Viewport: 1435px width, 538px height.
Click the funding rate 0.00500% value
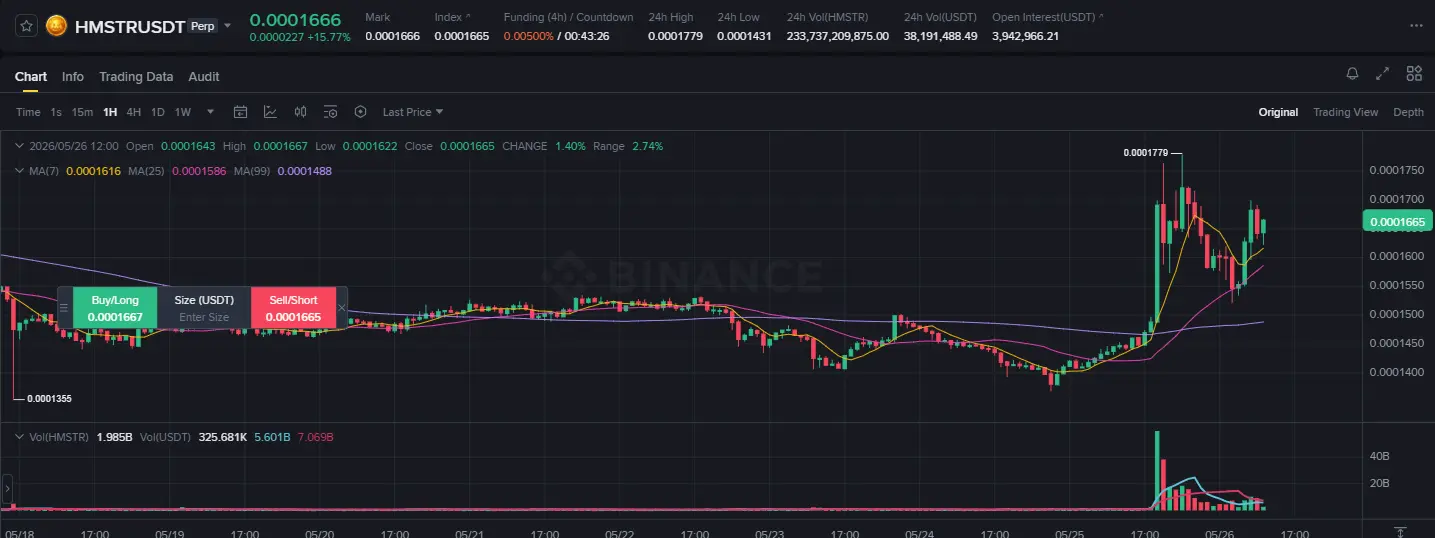pos(527,36)
